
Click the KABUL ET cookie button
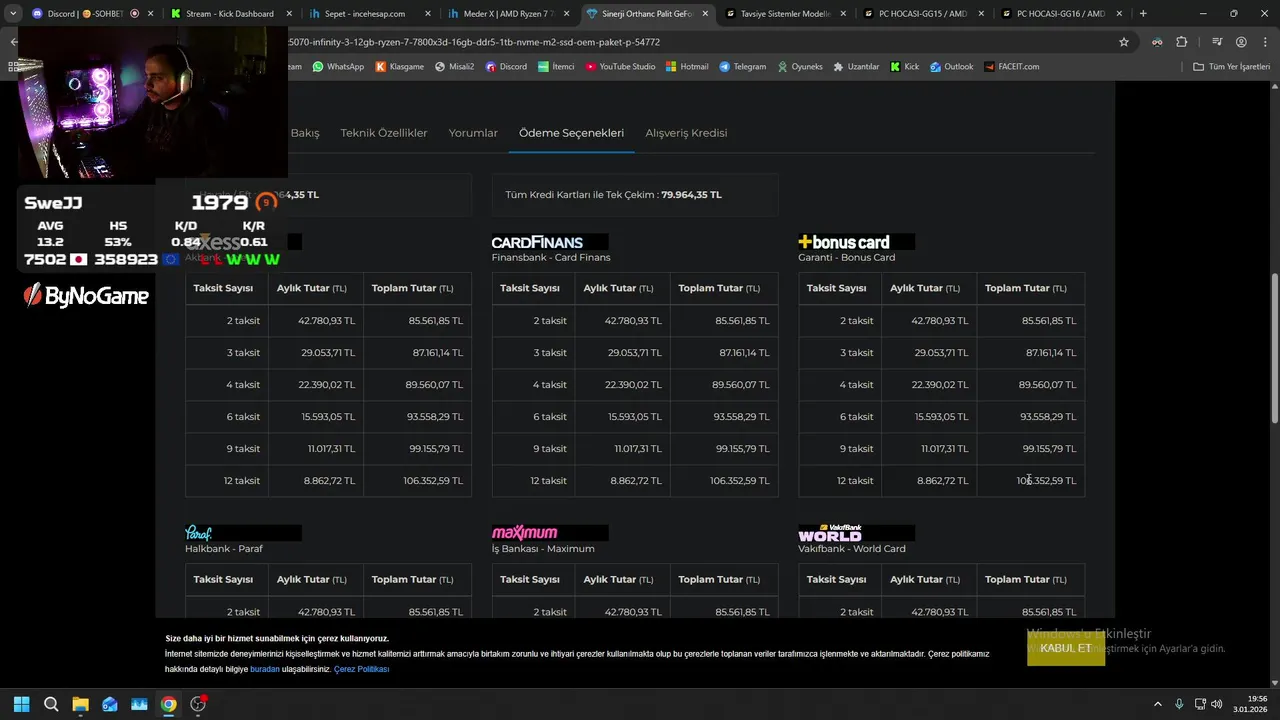click(x=1066, y=648)
